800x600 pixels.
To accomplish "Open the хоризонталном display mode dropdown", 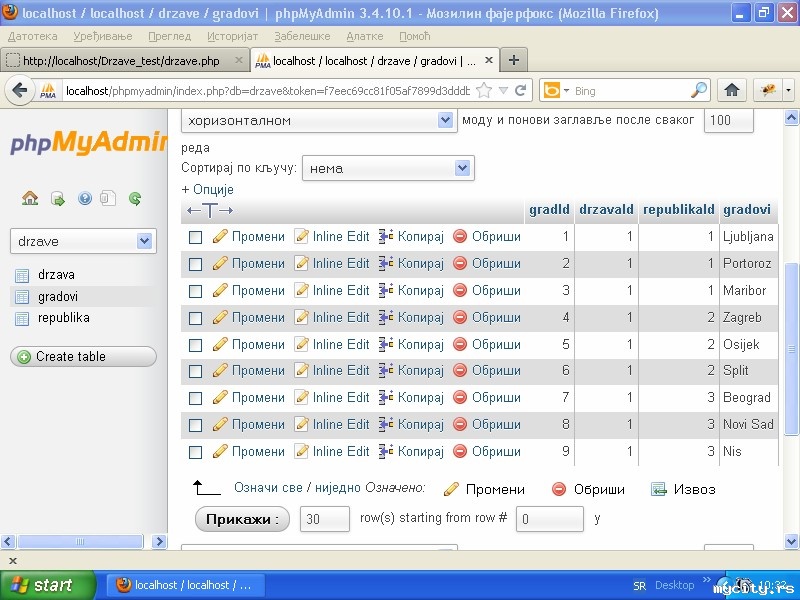I will tap(318, 120).
